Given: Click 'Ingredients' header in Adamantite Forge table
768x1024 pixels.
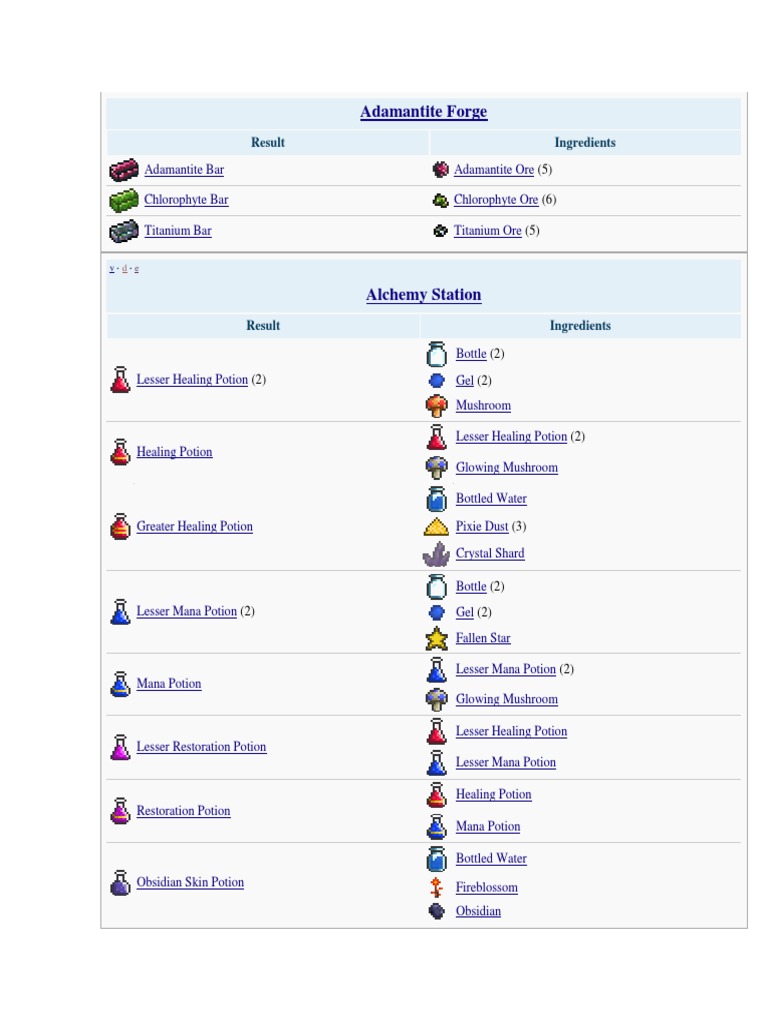Looking at the screenshot, I should pyautogui.click(x=585, y=142).
